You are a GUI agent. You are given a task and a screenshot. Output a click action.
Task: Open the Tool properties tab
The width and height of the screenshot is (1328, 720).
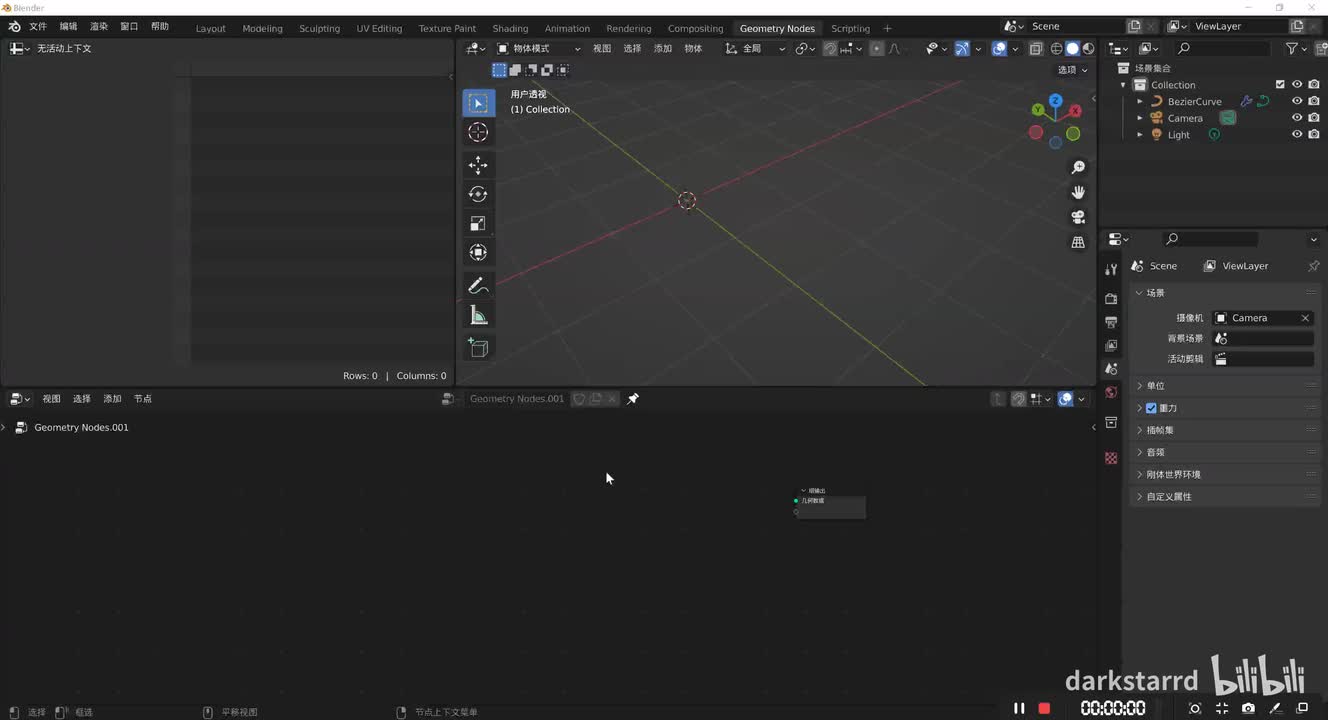(x=1111, y=269)
